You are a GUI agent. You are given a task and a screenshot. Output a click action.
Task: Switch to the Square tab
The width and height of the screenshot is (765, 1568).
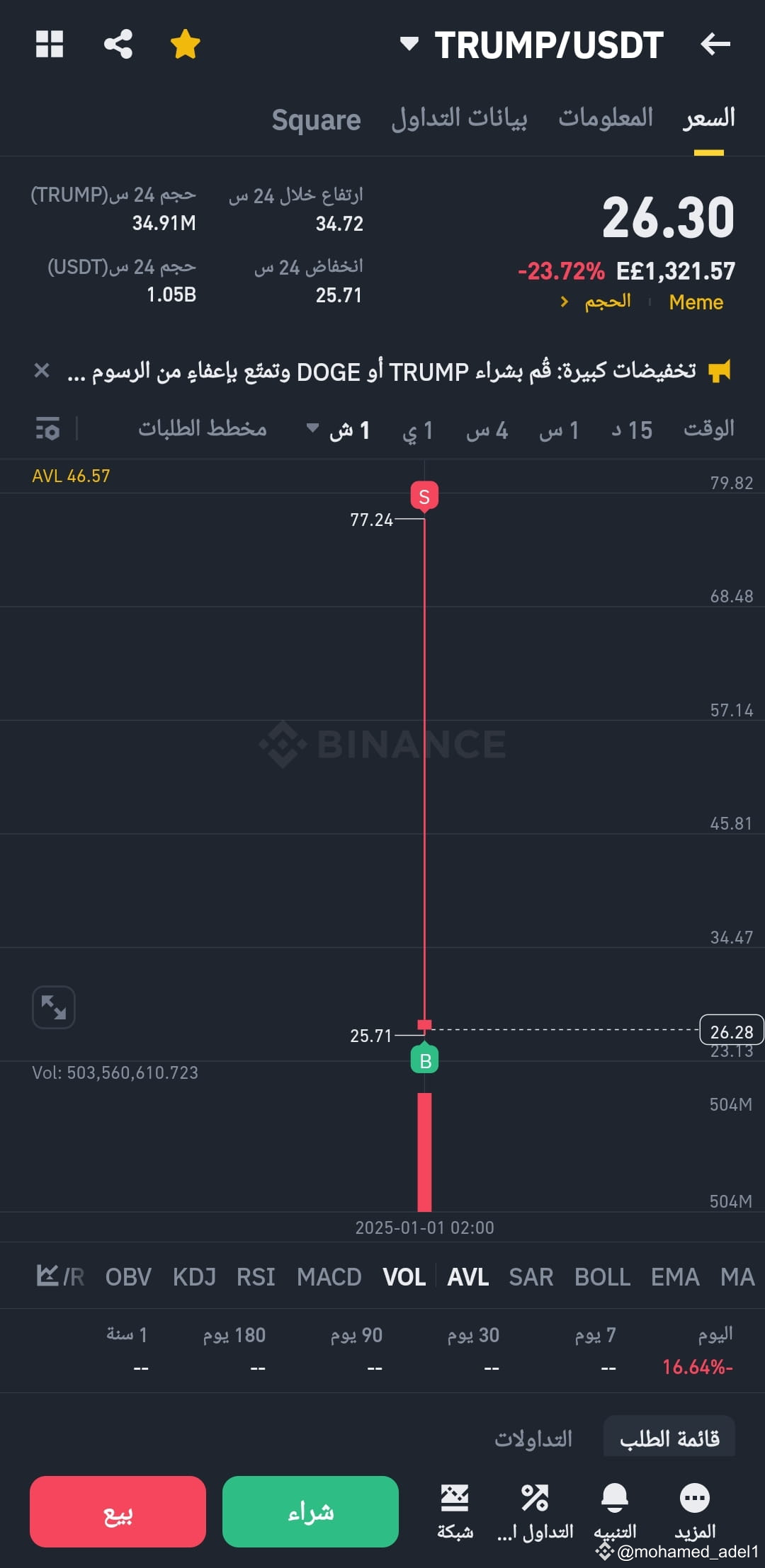[316, 119]
